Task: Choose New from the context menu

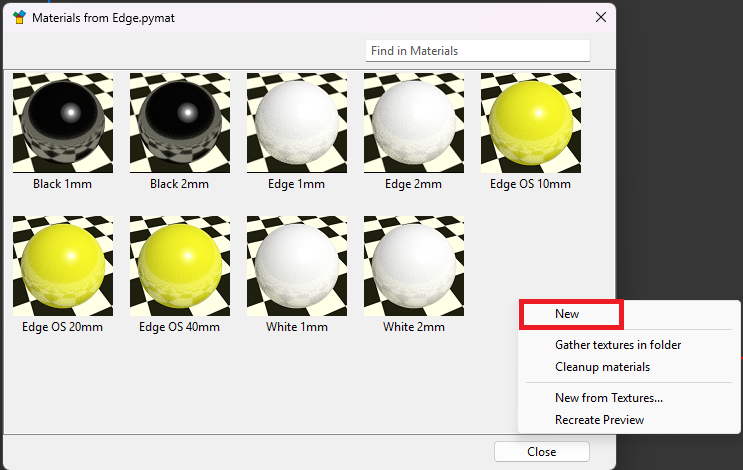Action: pyautogui.click(x=568, y=314)
